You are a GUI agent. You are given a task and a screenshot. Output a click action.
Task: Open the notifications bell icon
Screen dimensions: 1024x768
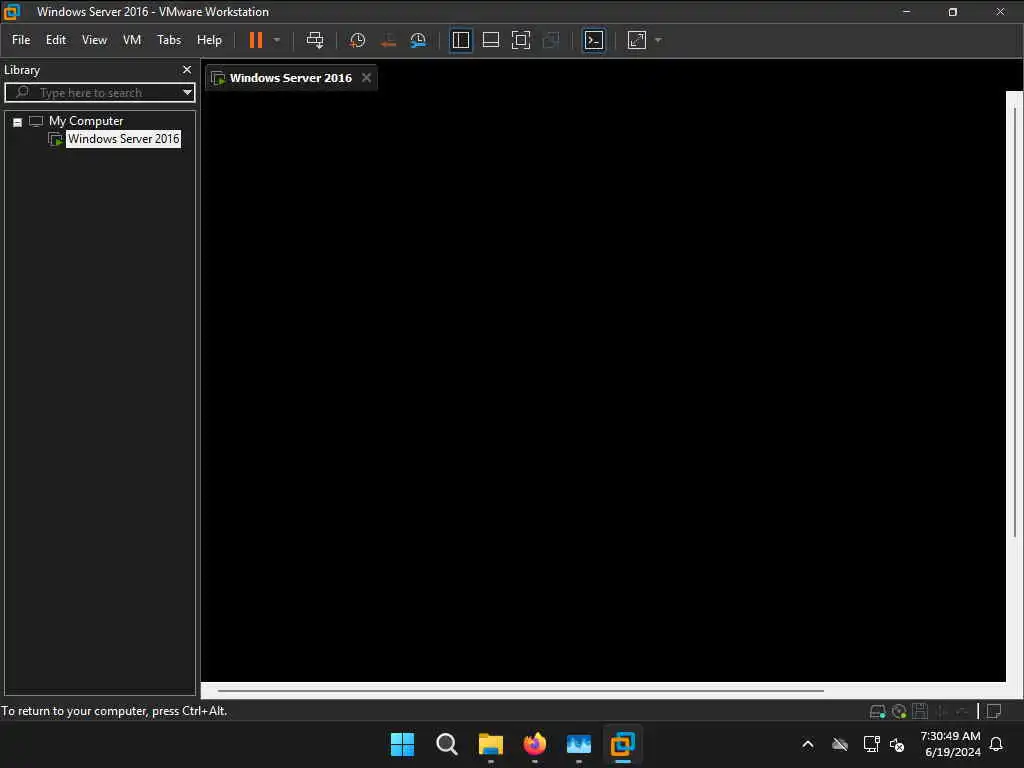[997, 744]
